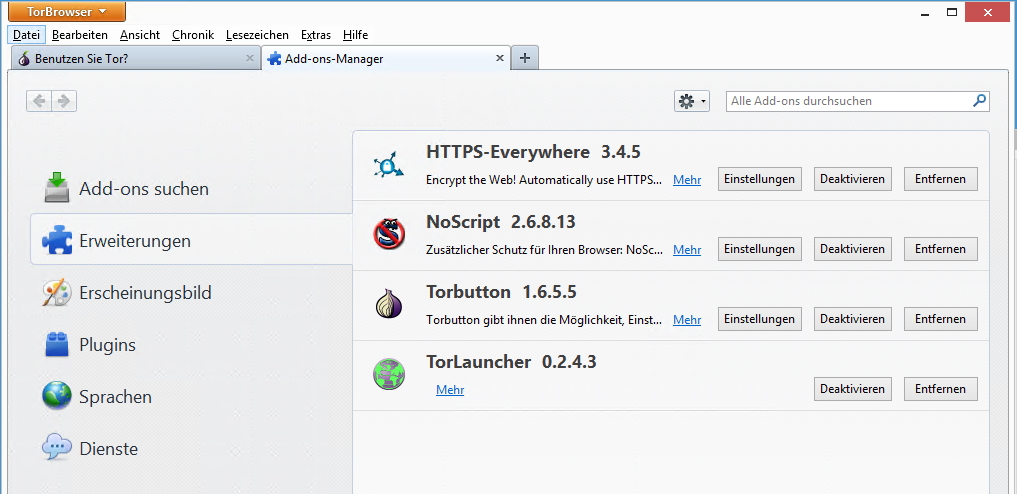The width and height of the screenshot is (1017, 494).
Task: Click Deaktivieren for TorLauncher
Action: point(853,389)
